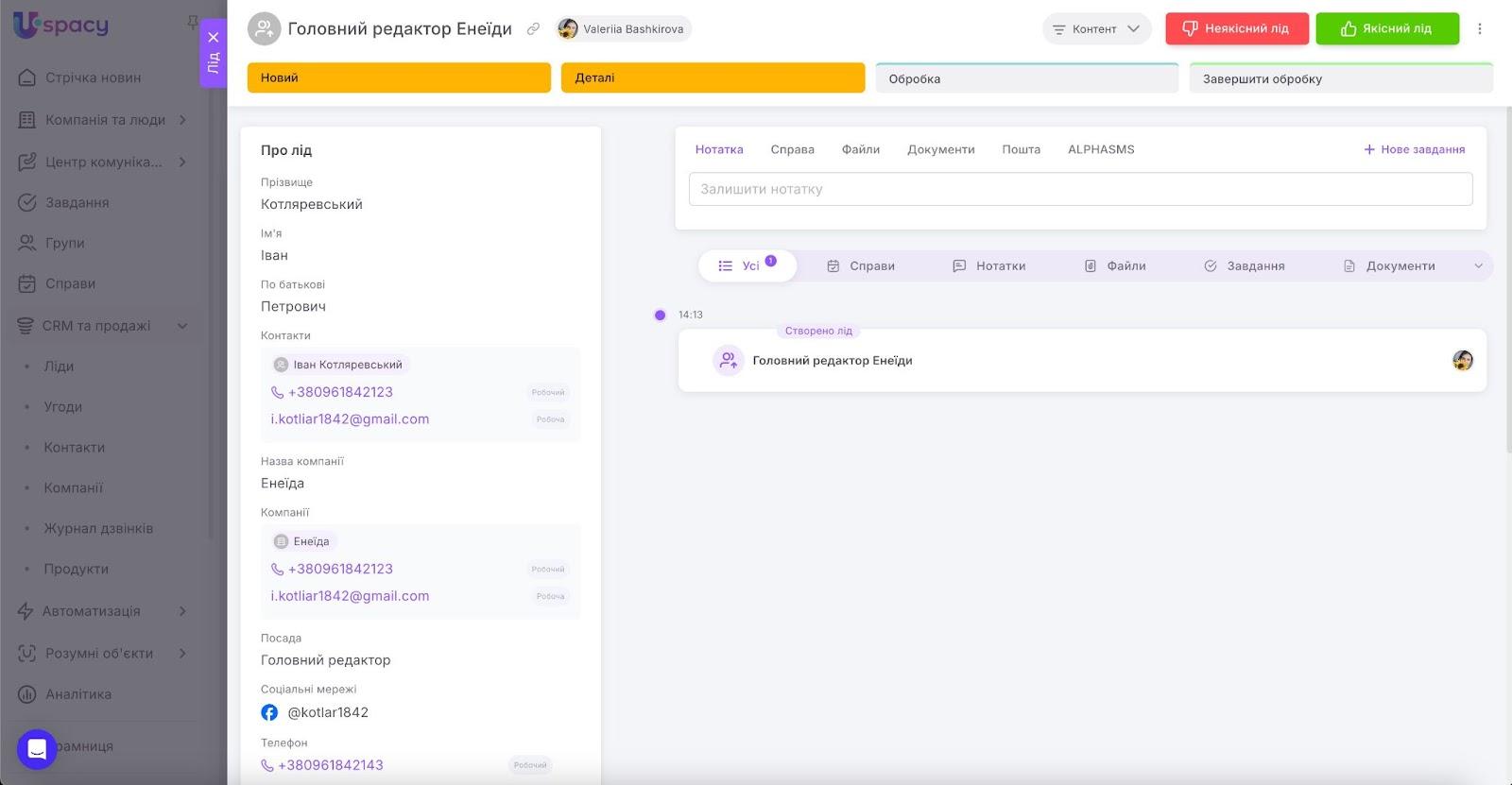The width and height of the screenshot is (1512, 785).
Task: Click the Залишити нотатку input field
Action: point(1080,189)
